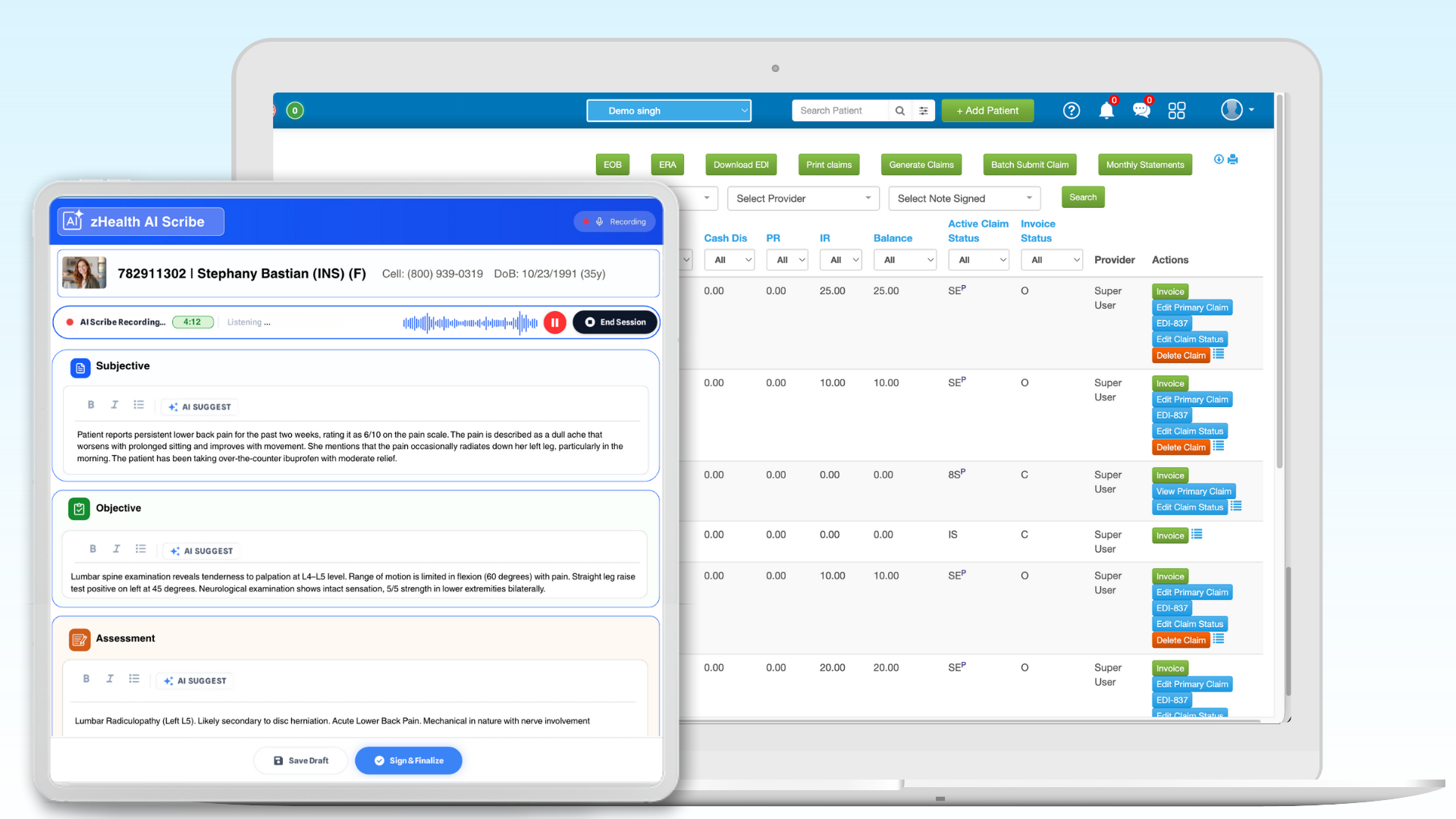
Task: Toggle the Recording indicator button
Action: tap(615, 222)
